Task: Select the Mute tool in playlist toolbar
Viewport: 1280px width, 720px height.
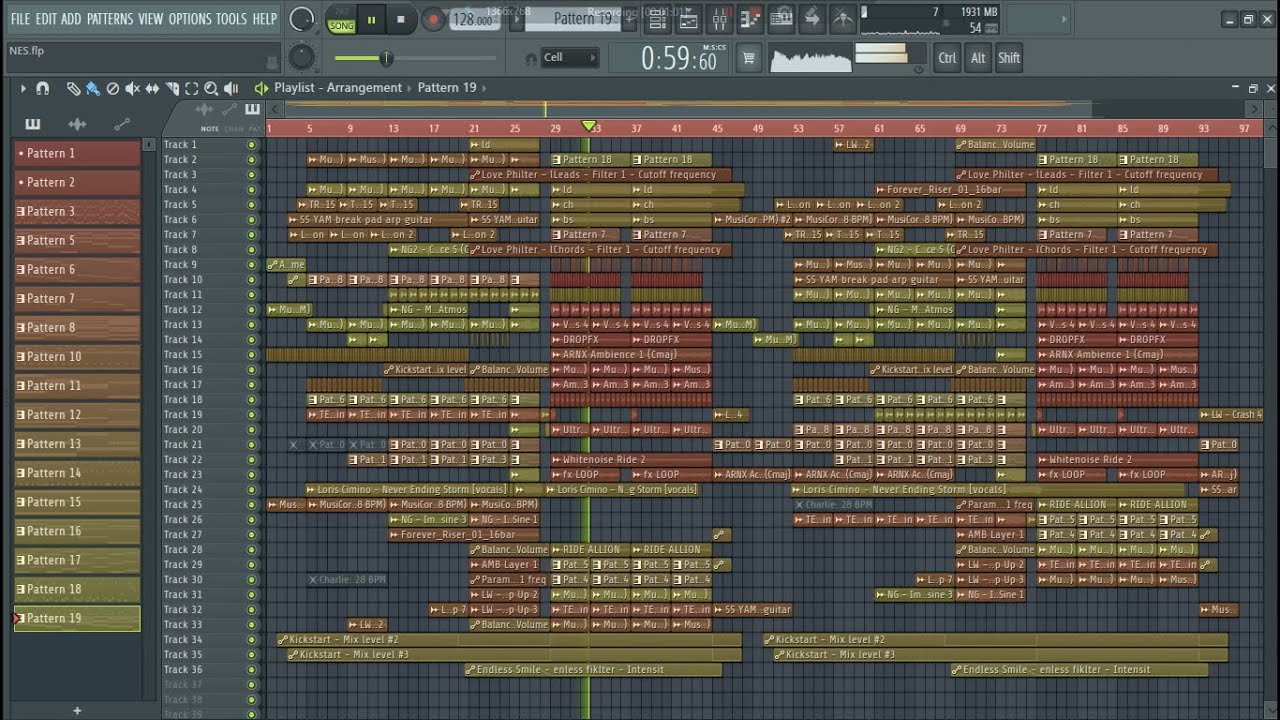Action: (x=132, y=88)
